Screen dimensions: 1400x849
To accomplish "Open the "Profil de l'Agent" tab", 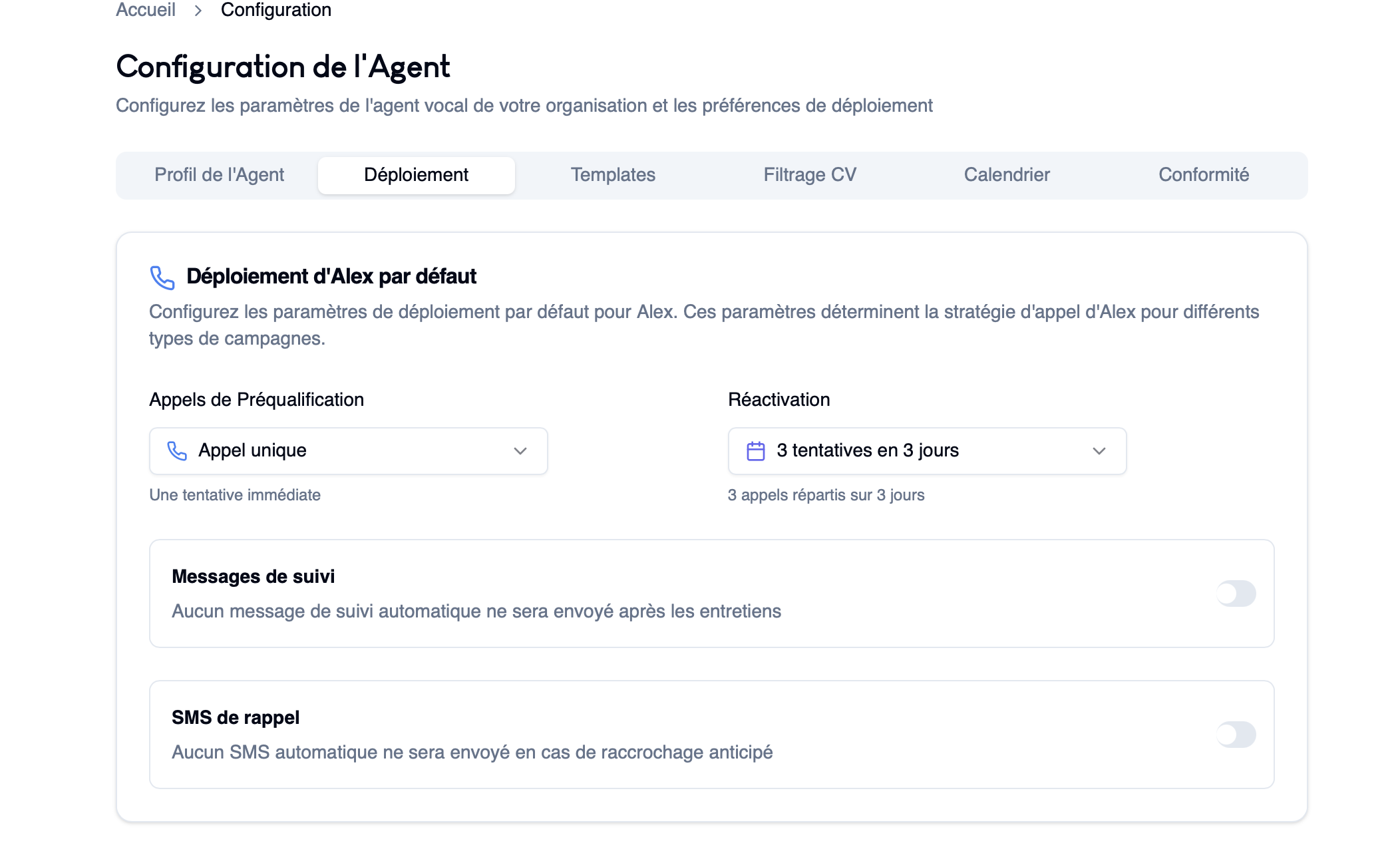I will coord(219,175).
